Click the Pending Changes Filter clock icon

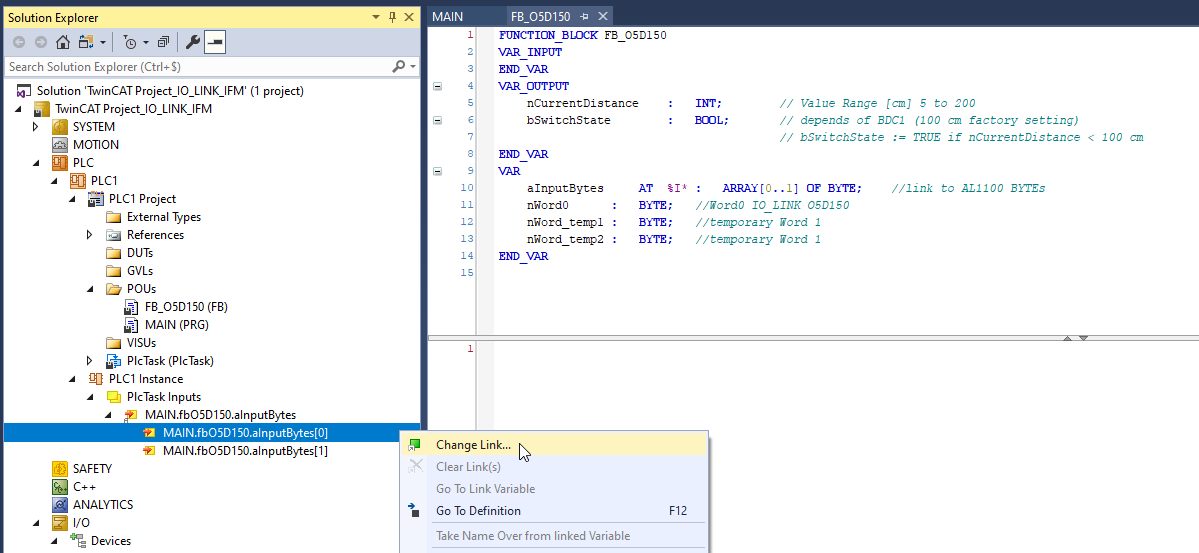[129, 42]
